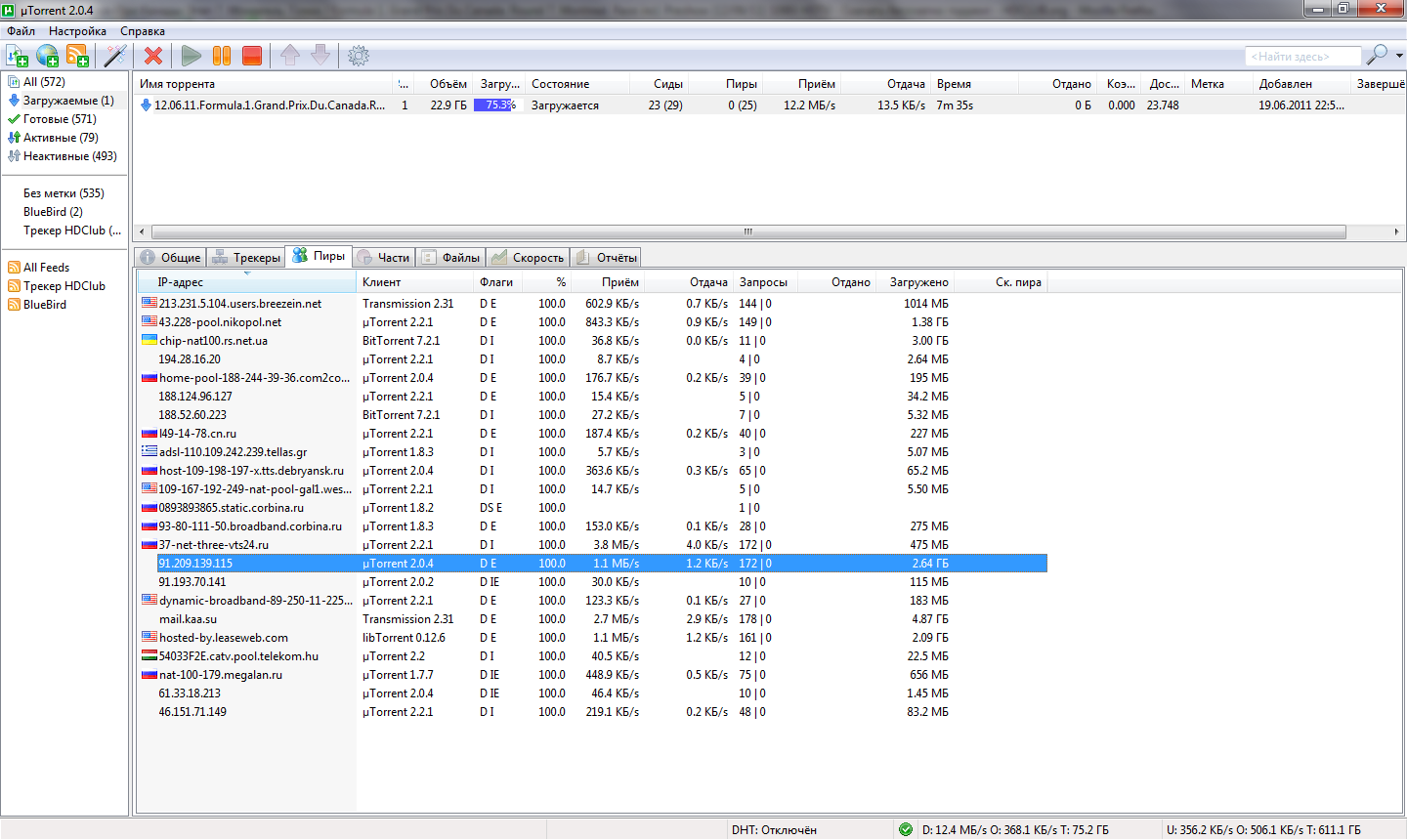This screenshot has width=1407, height=840.
Task: Click the torrent's 75.3% progress bar
Action: [495, 105]
